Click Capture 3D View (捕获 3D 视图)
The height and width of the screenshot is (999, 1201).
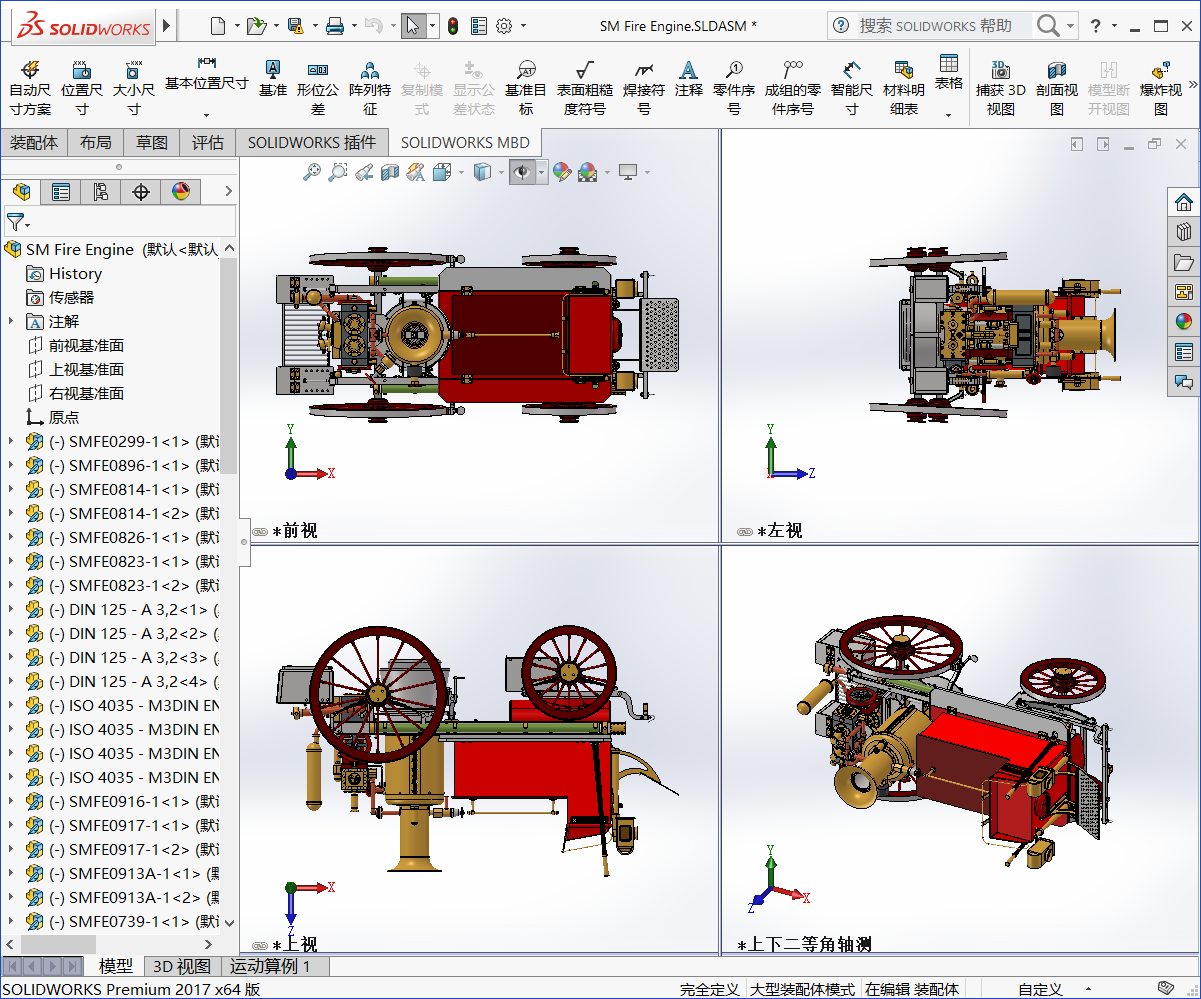[x=1001, y=88]
